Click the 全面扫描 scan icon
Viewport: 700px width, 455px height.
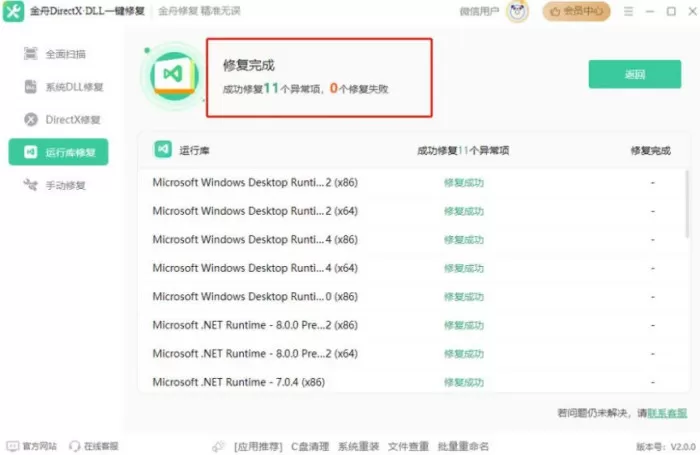[x=30, y=54]
